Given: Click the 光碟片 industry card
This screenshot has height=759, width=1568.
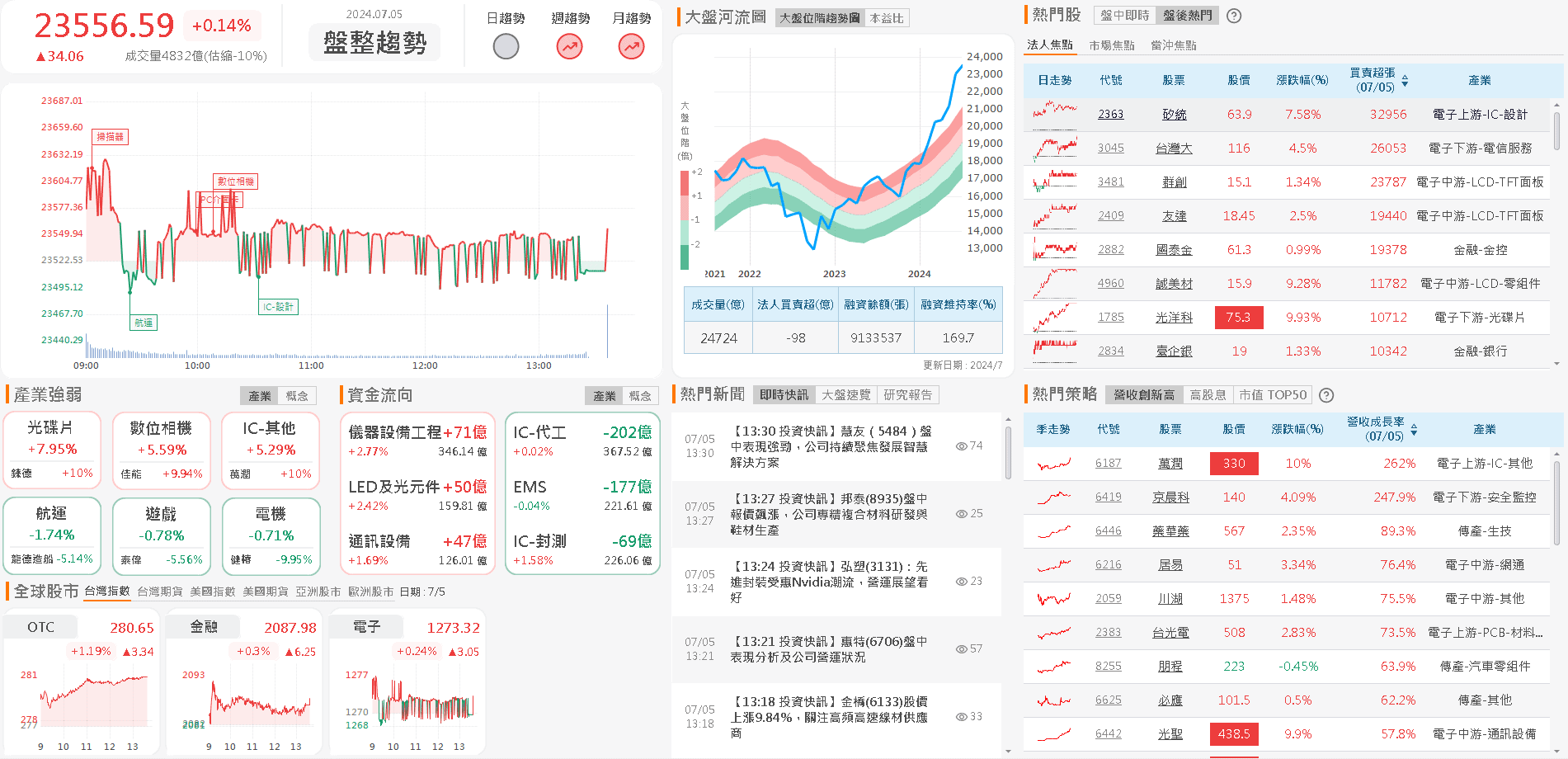Looking at the screenshot, I should [x=52, y=450].
